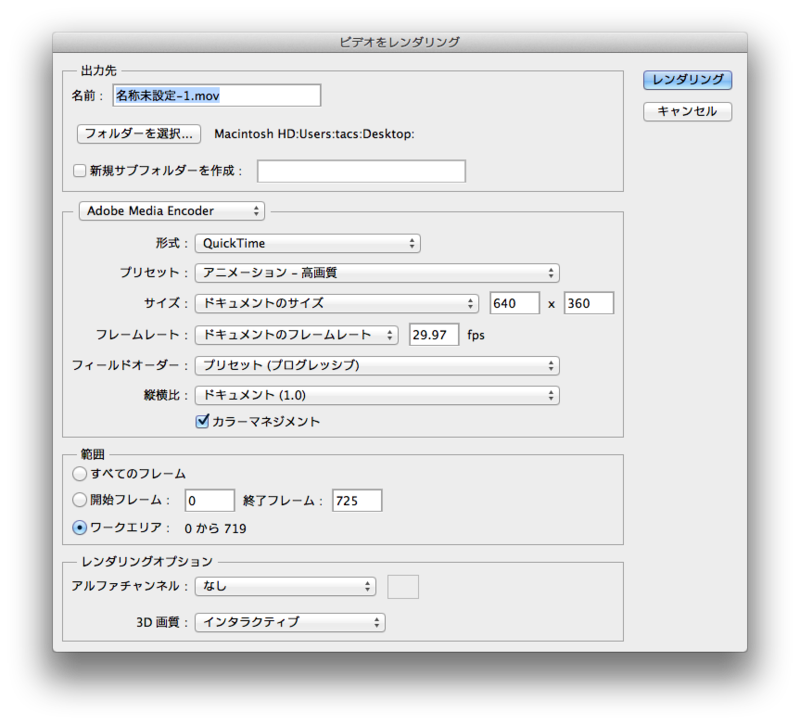Click the 名称未設定-1.mov name field
800x725 pixels.
216,95
